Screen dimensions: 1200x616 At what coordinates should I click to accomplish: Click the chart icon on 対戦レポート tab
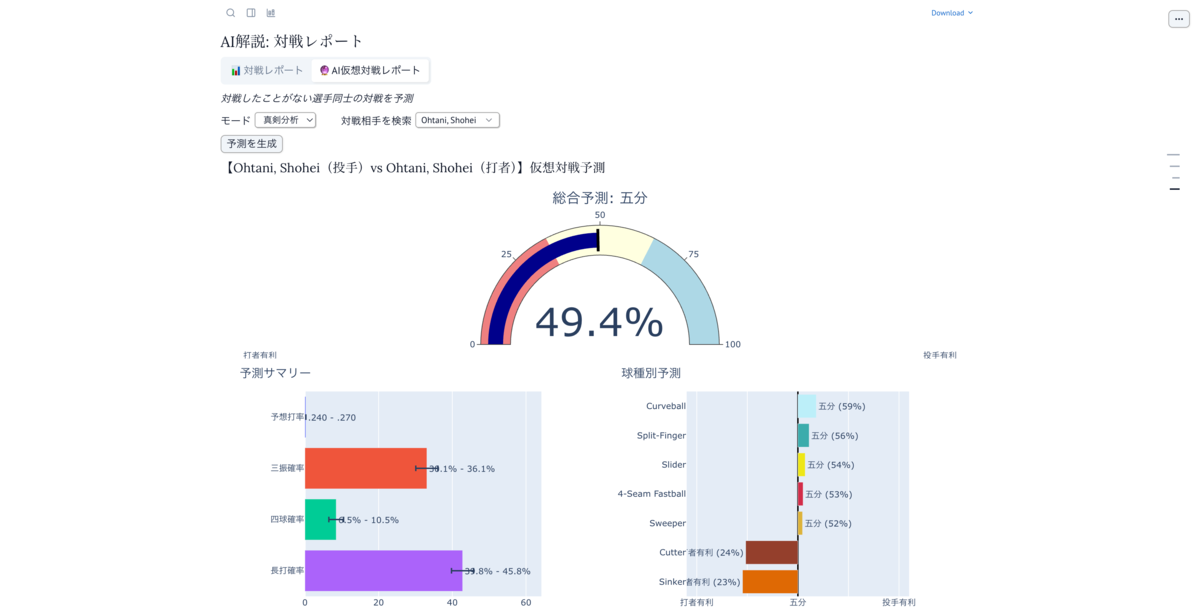(236, 71)
